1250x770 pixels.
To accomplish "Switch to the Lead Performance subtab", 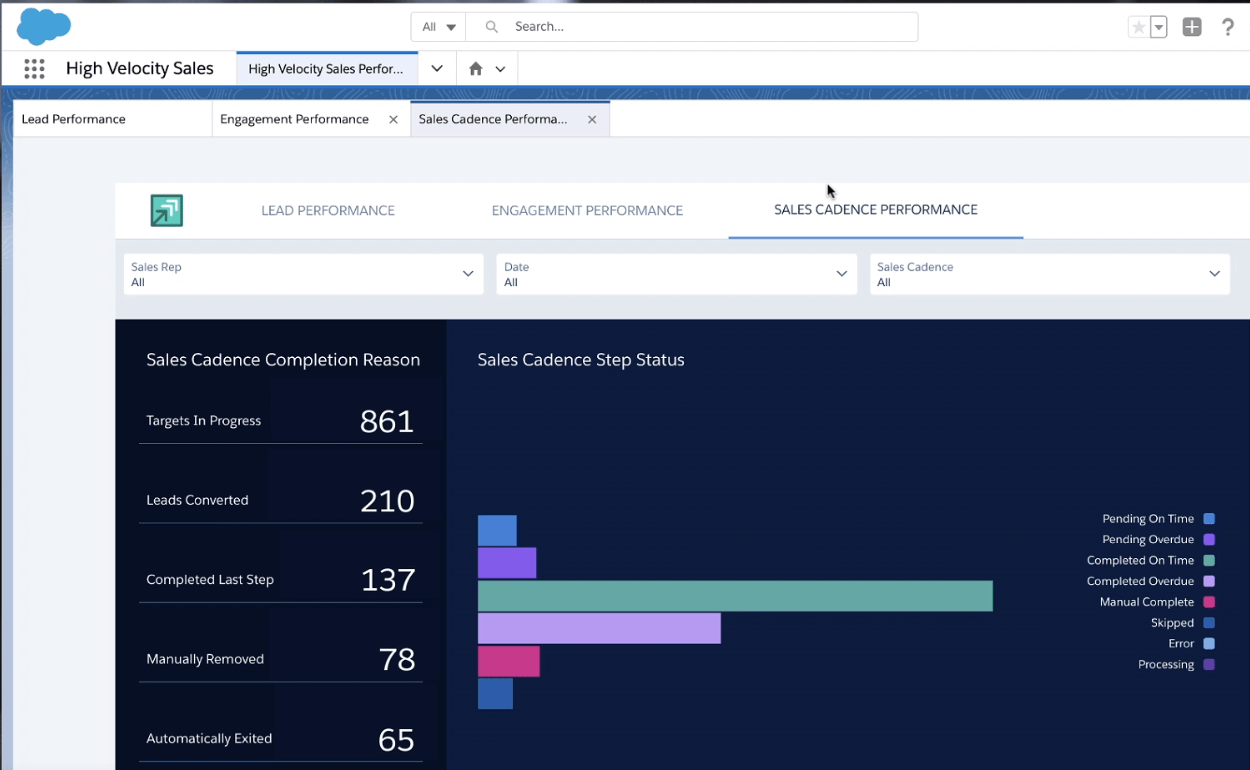I will (112, 119).
